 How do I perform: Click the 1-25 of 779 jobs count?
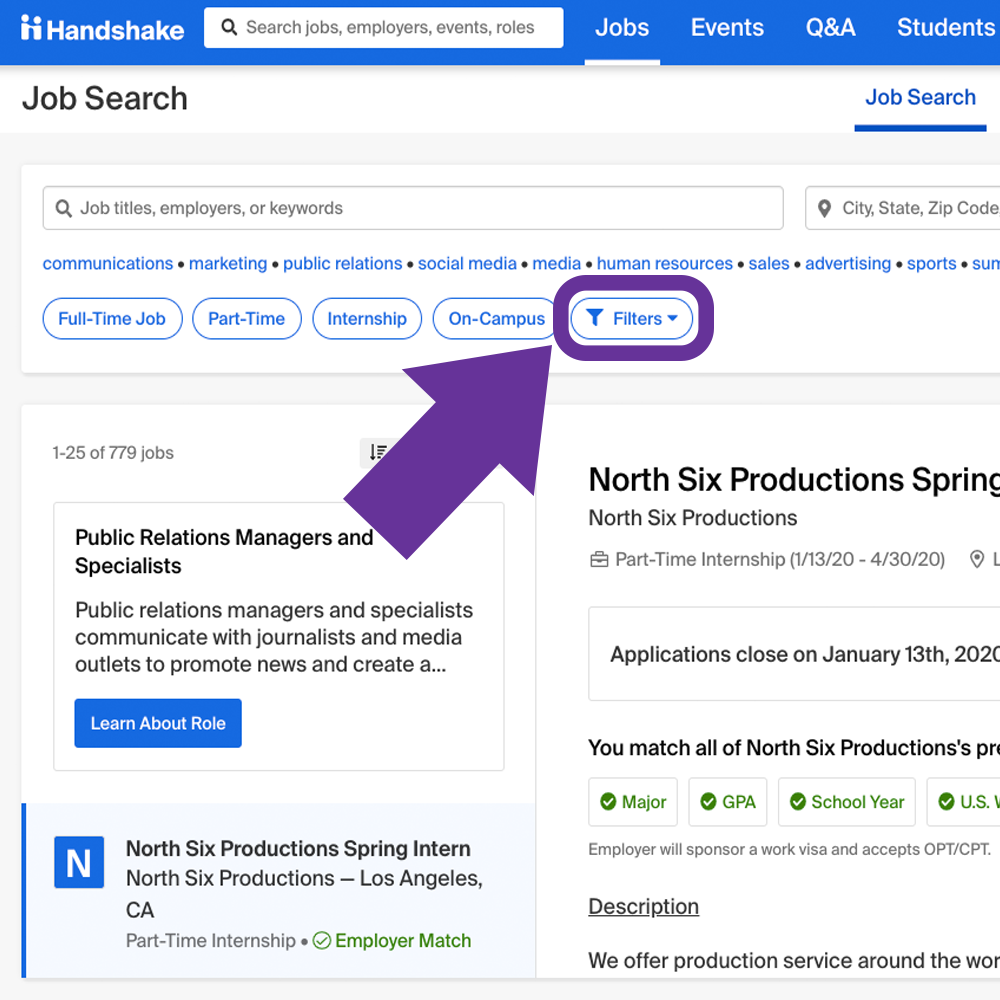click(x=113, y=453)
